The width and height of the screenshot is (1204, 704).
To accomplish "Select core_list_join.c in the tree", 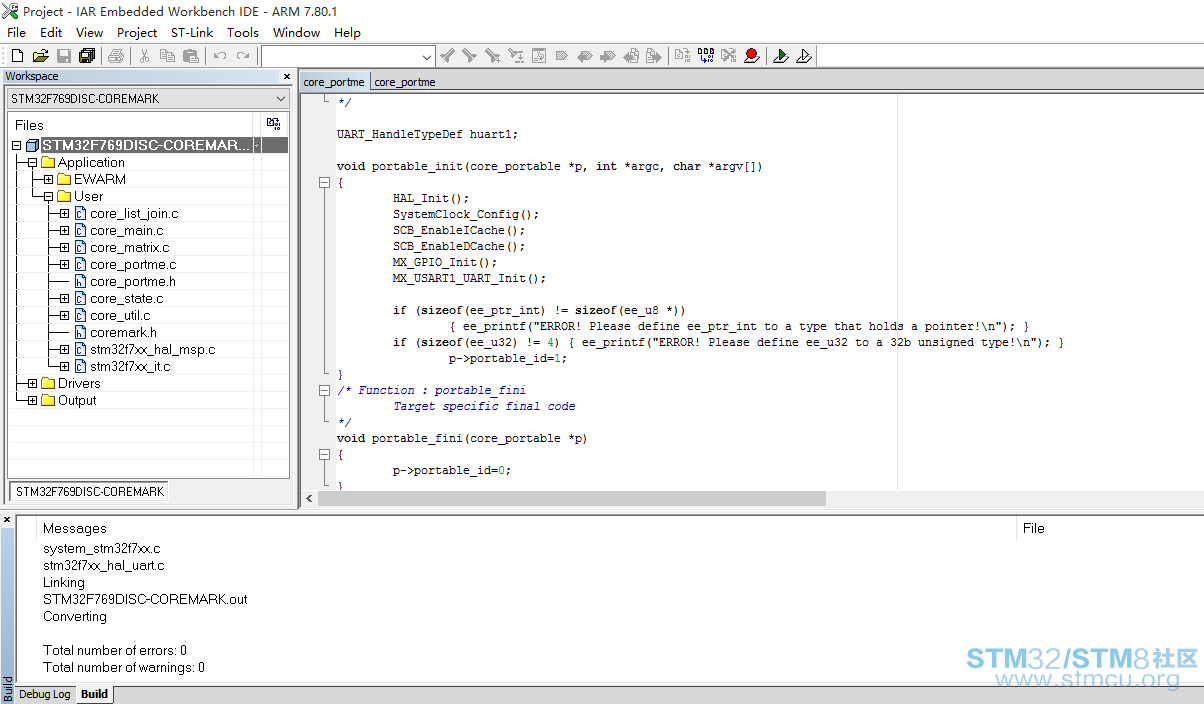I will 134,213.
